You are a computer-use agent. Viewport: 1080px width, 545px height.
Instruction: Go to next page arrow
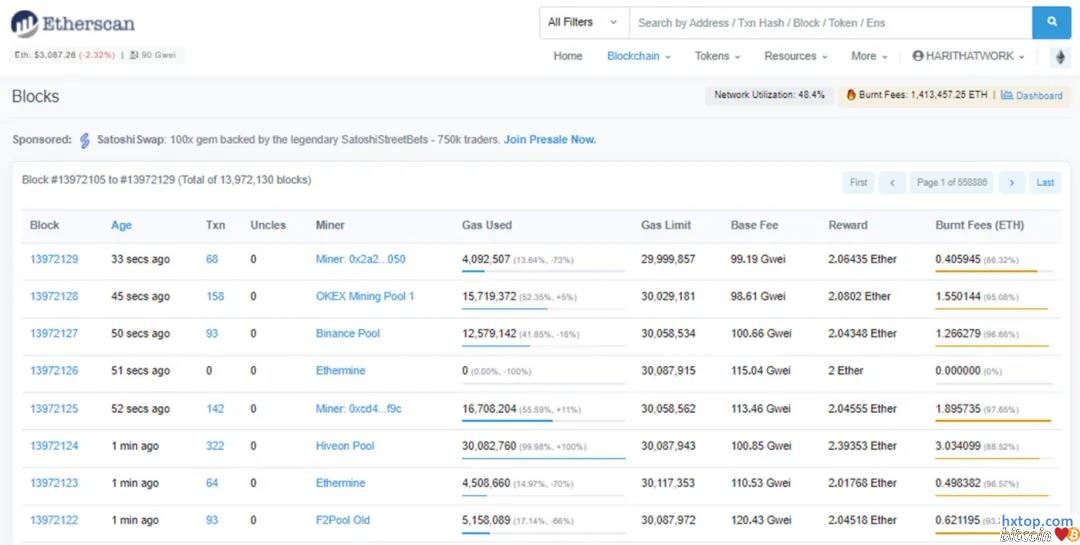click(1012, 182)
